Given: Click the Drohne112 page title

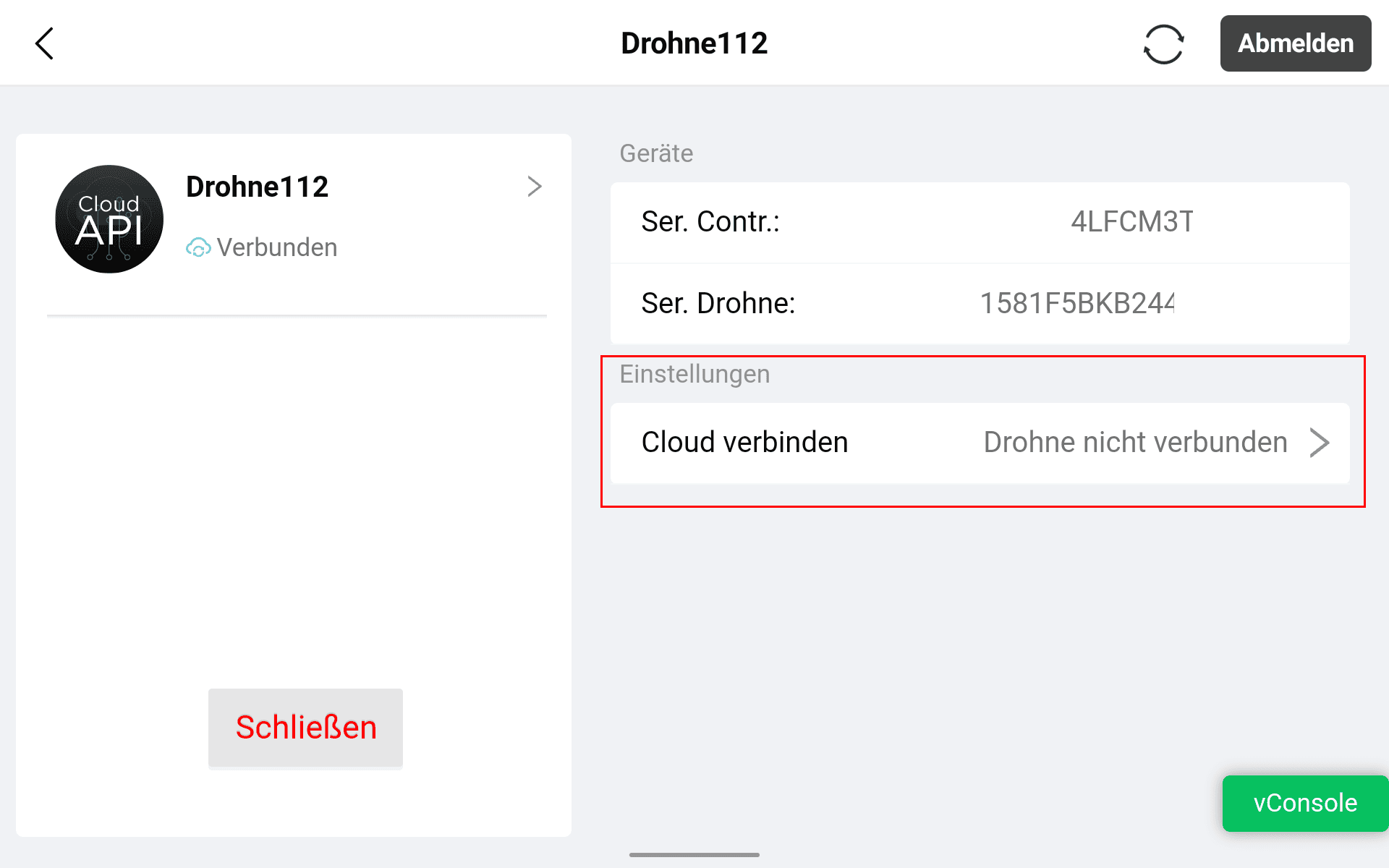Looking at the screenshot, I should point(694,43).
